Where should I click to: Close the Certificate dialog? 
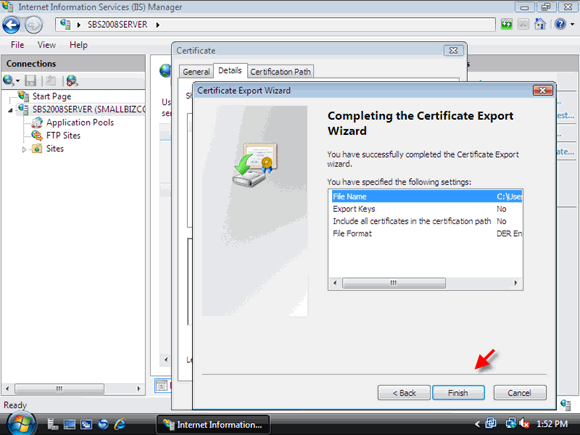click(x=453, y=50)
